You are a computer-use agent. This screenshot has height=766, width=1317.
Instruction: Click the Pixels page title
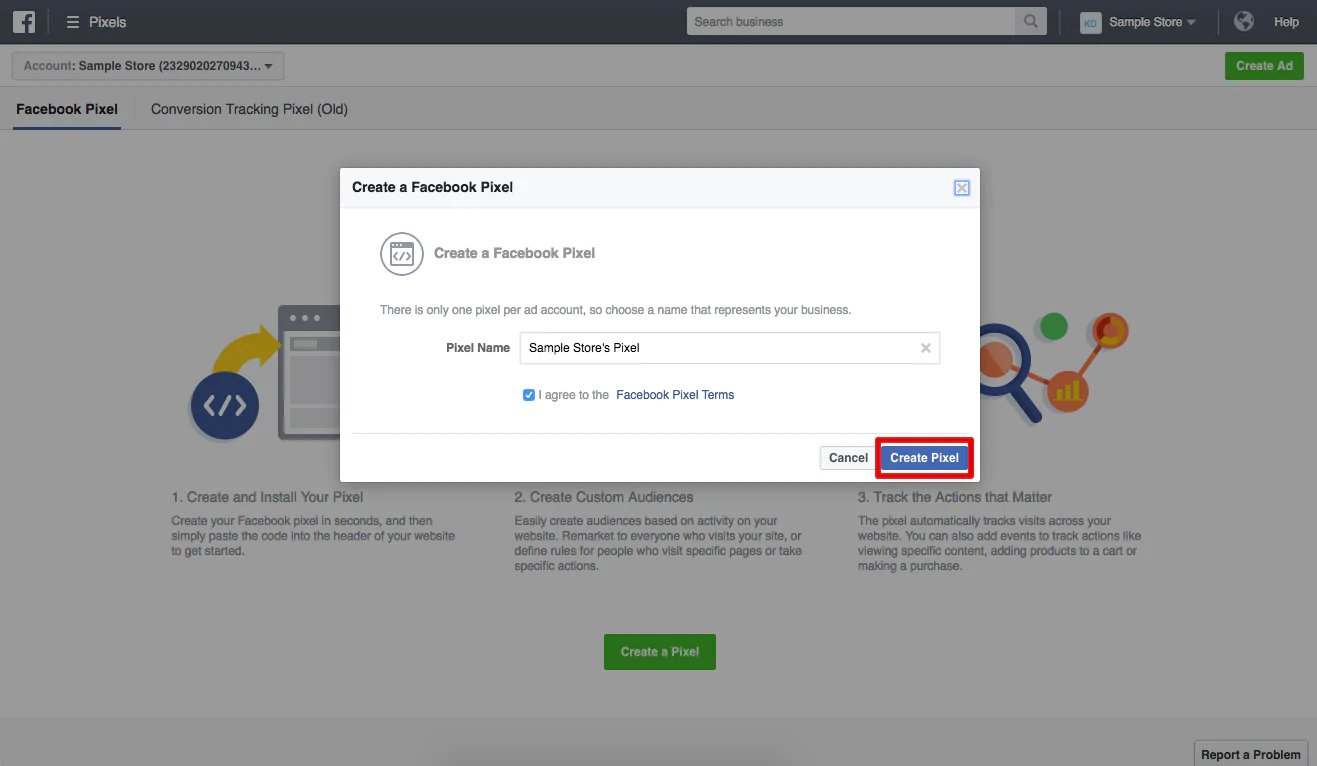coord(107,22)
